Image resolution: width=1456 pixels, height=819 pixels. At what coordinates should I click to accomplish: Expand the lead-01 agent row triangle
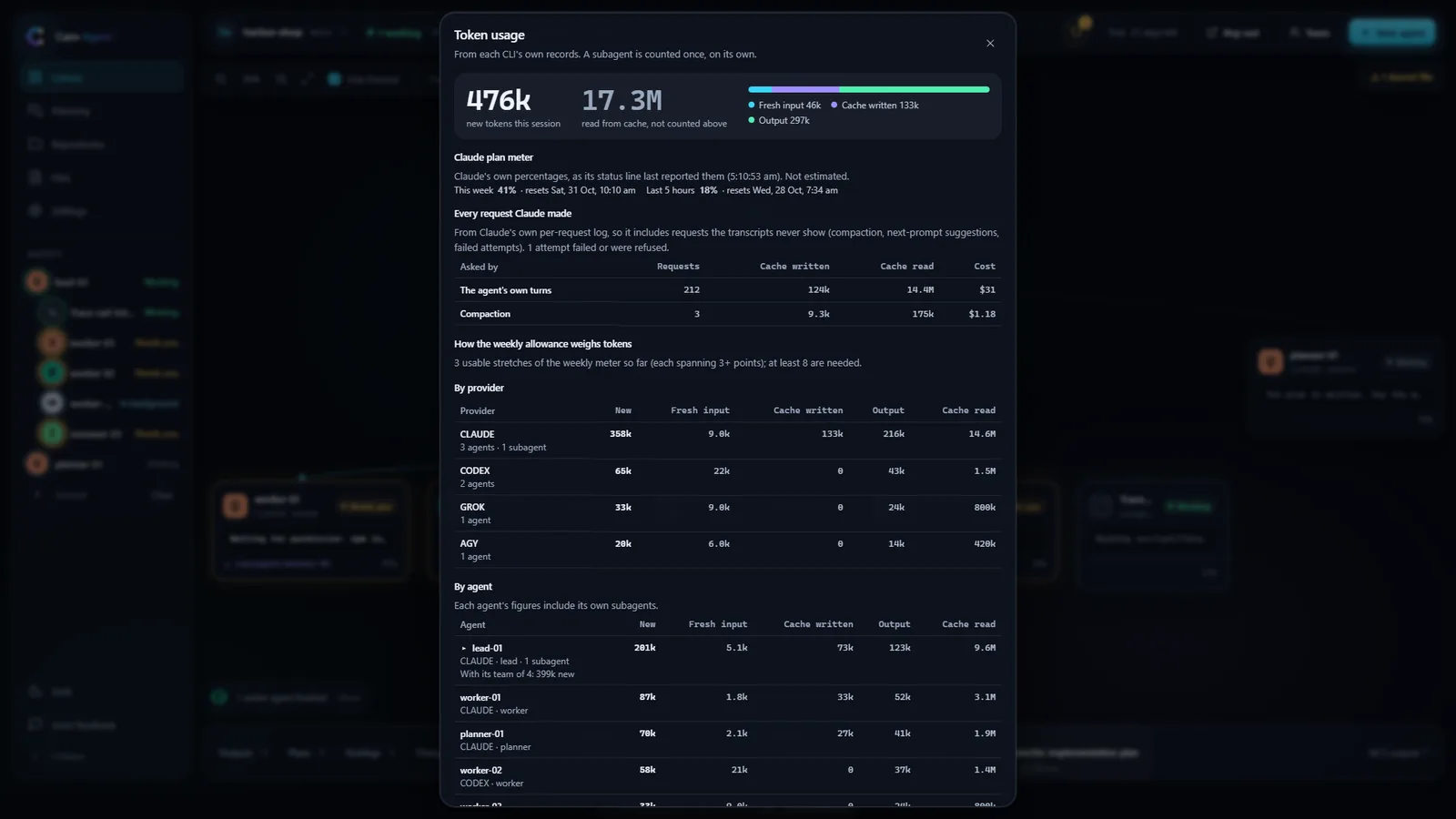coord(464,649)
